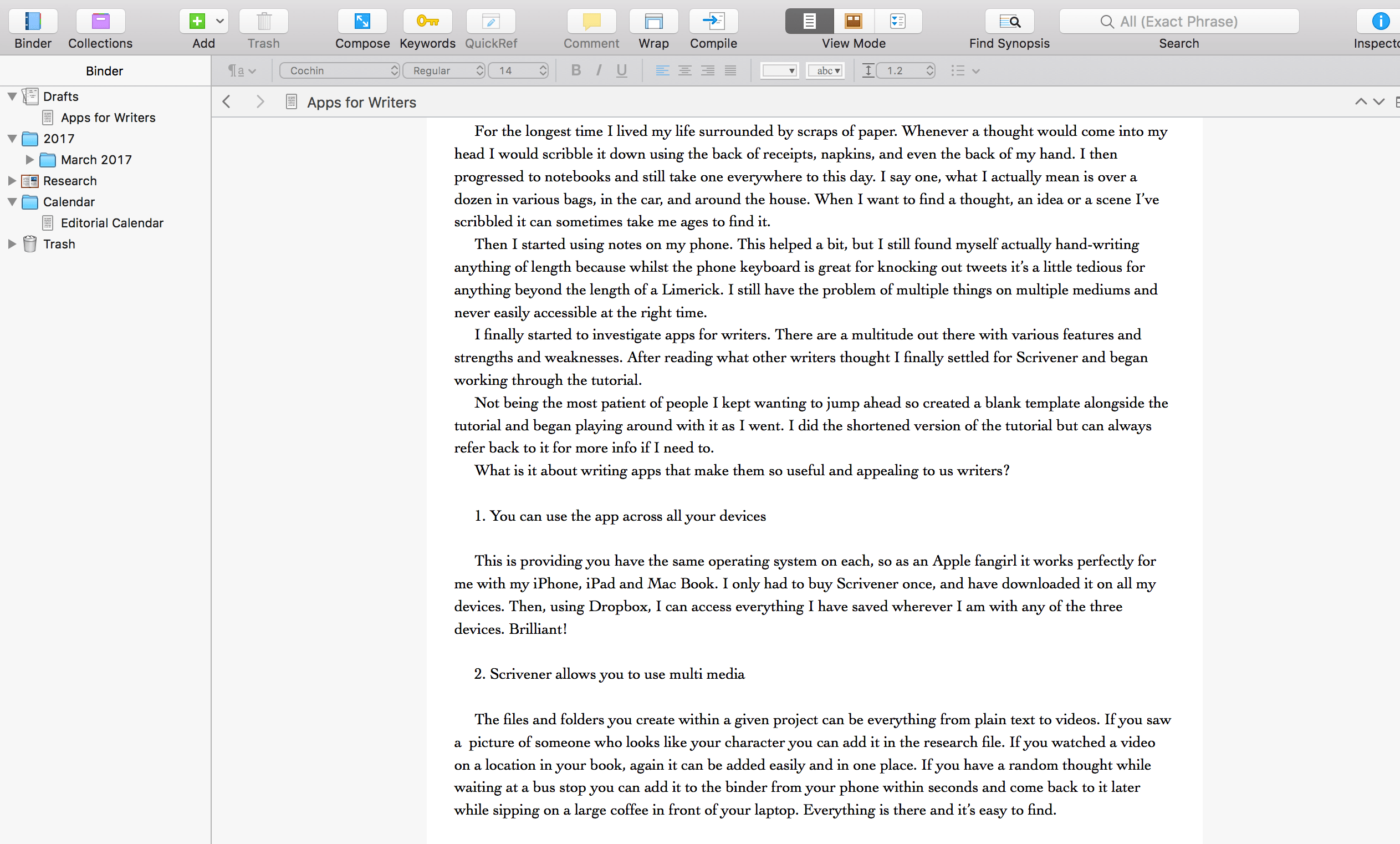The width and height of the screenshot is (1400, 844).
Task: Click the All (Exact Phrase) search field
Action: pyautogui.click(x=1178, y=22)
